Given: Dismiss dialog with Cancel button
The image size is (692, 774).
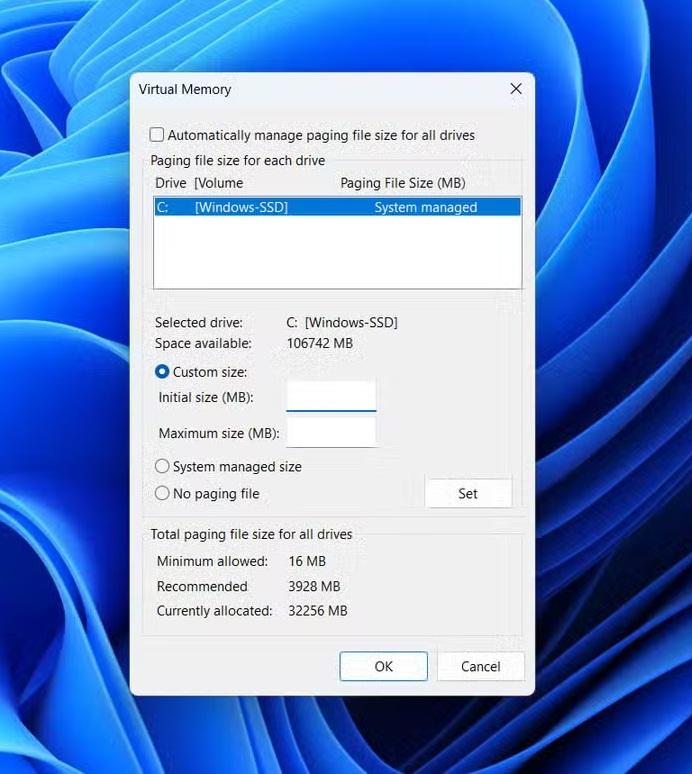Looking at the screenshot, I should (480, 666).
